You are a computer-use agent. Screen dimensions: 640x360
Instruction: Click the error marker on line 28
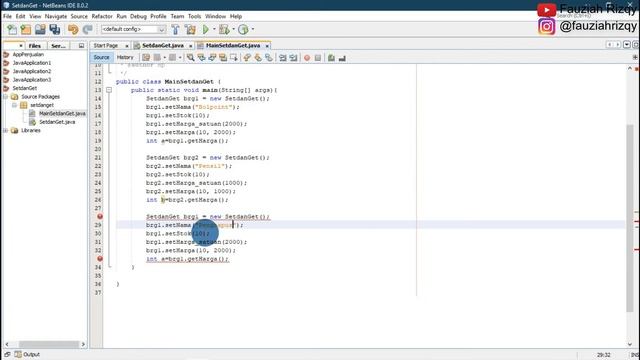click(x=100, y=217)
